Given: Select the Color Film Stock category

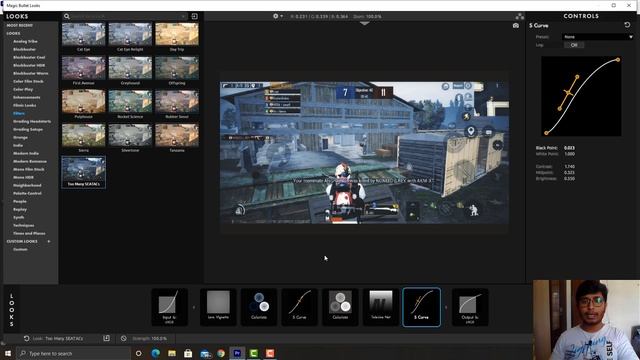Looking at the screenshot, I should (x=28, y=81).
